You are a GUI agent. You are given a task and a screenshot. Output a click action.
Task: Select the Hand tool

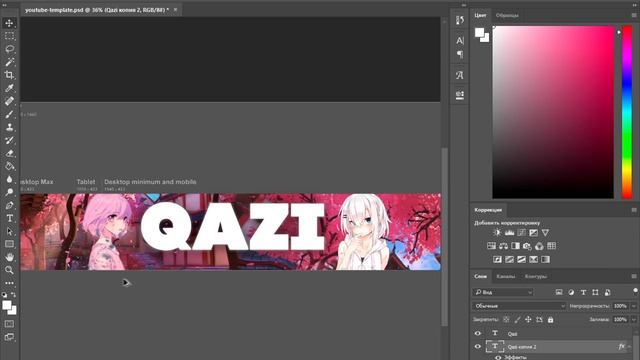pyautogui.click(x=9, y=257)
